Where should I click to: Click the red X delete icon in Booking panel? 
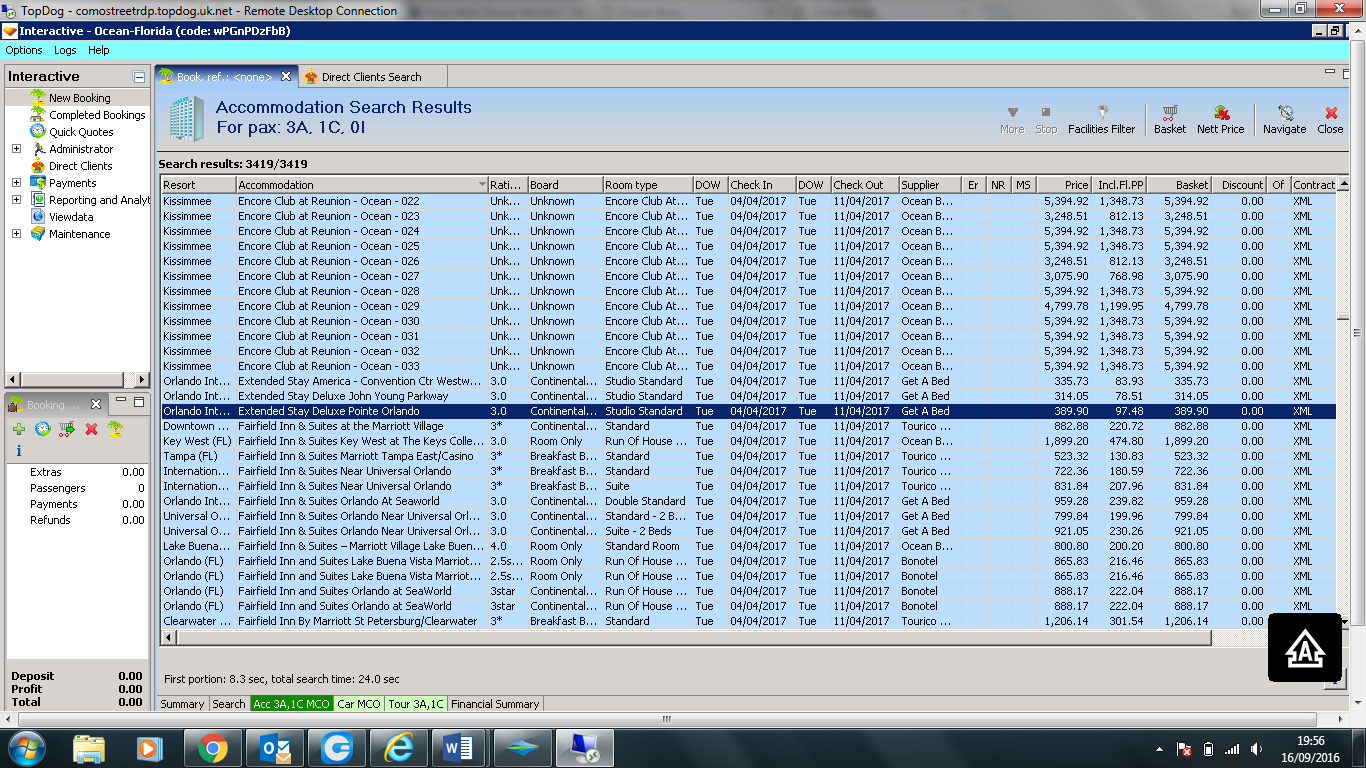pos(91,429)
